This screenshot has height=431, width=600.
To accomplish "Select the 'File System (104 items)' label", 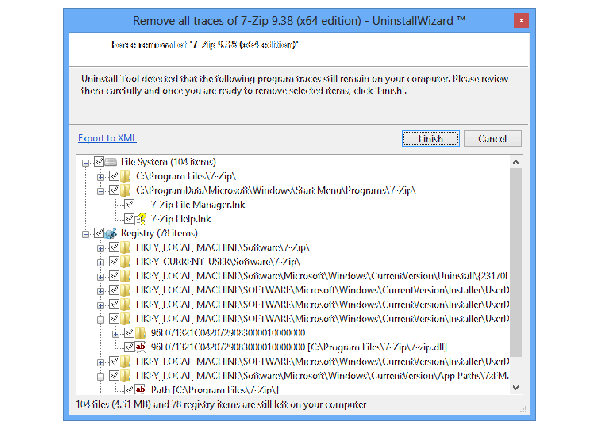I will click(x=168, y=162).
